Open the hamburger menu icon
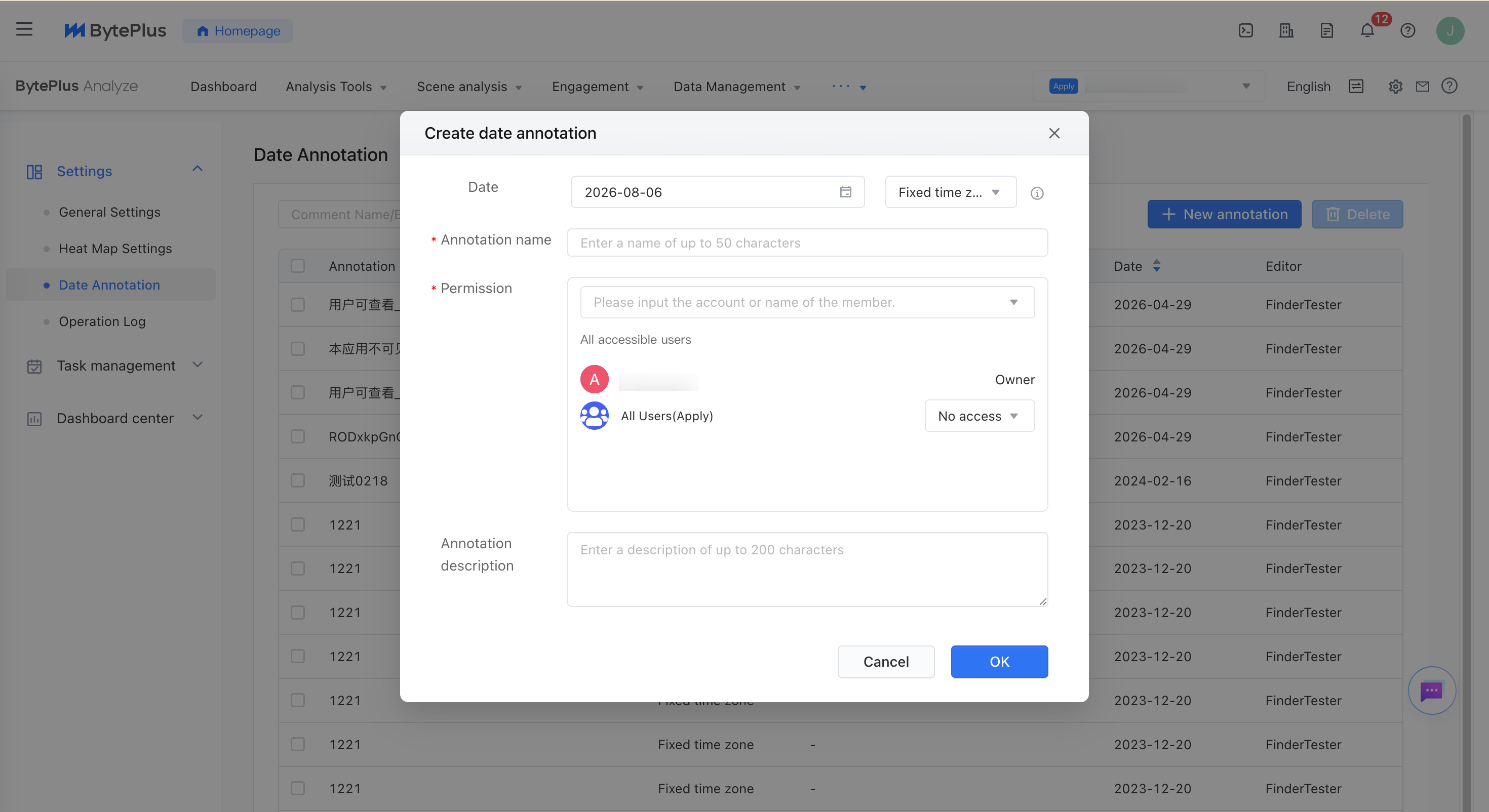Screen dimensions: 1489x812 point(24,29)
